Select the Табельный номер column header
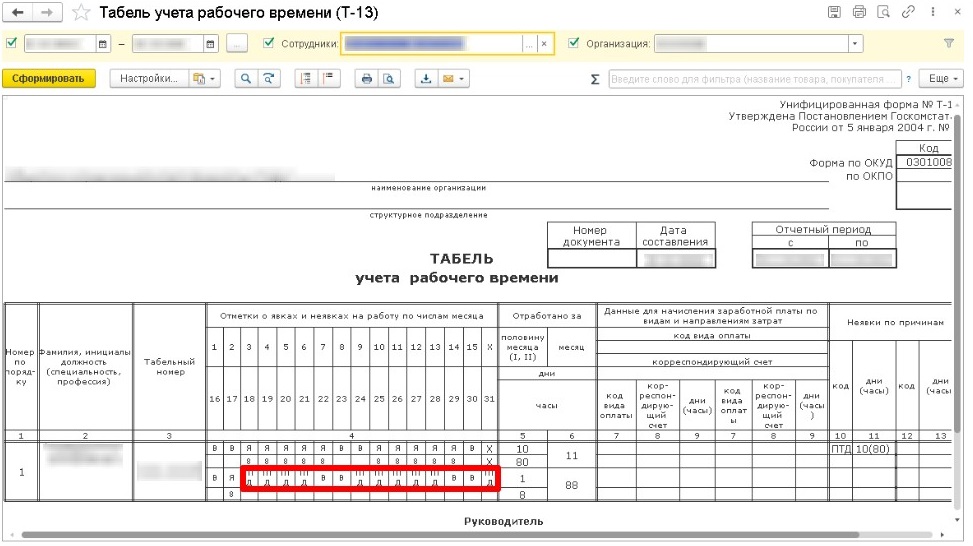 click(169, 366)
